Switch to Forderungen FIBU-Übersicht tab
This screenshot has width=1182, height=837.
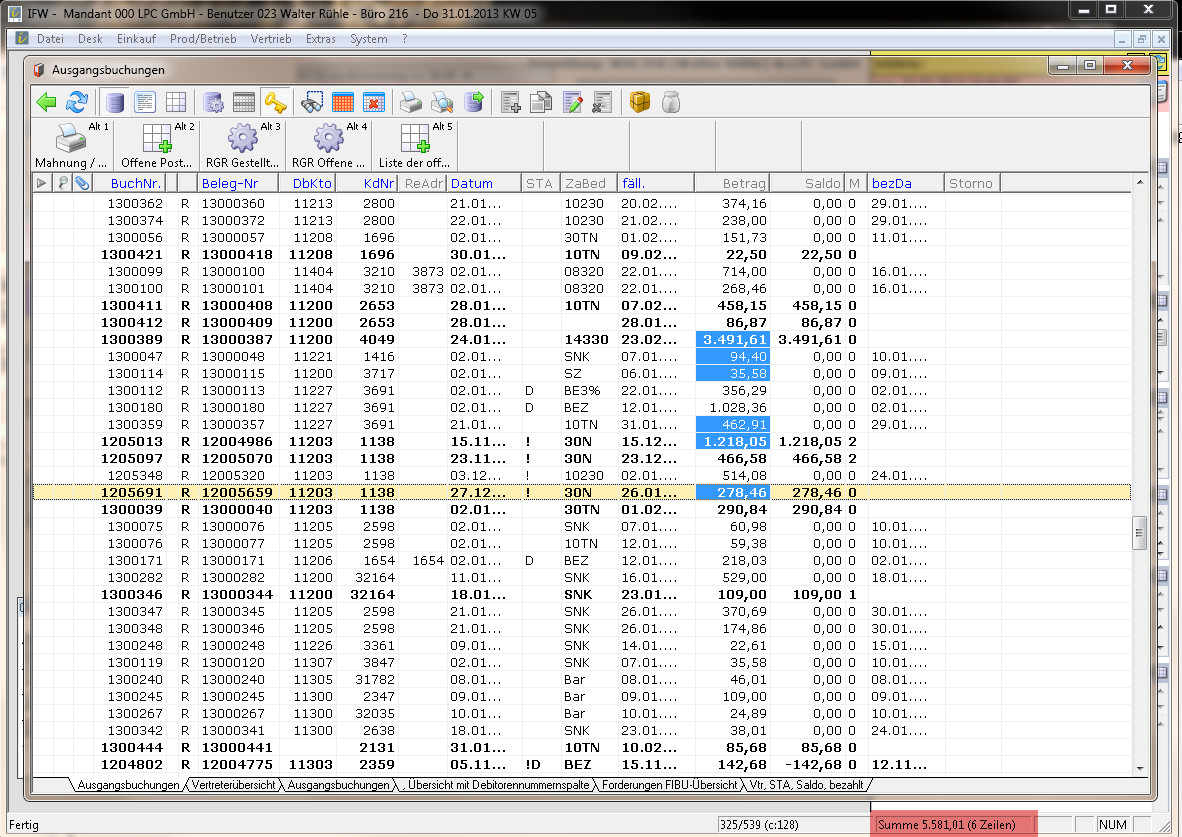(669, 786)
